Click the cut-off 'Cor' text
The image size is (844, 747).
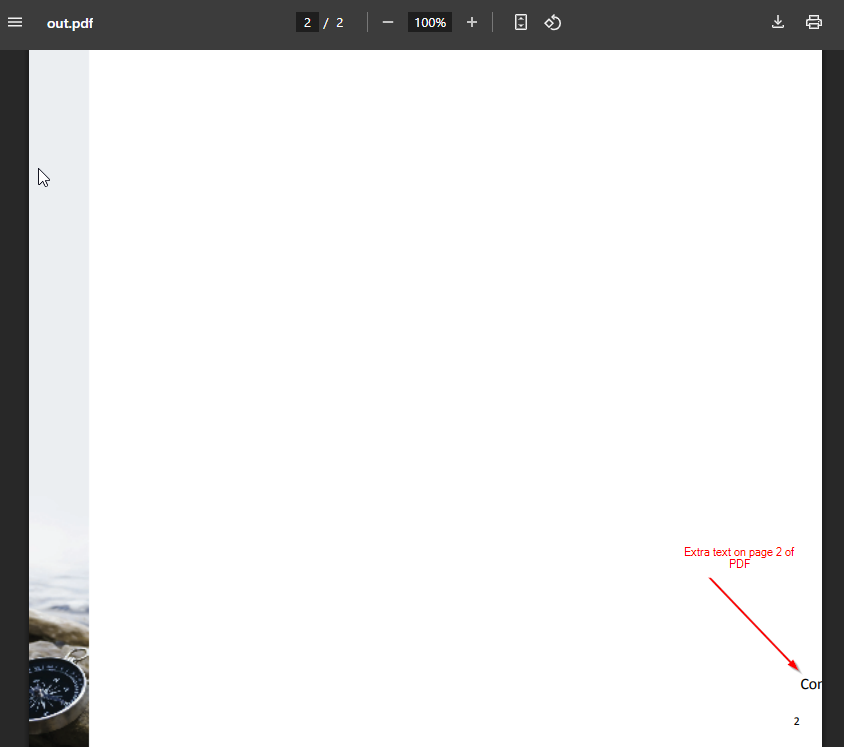click(810, 685)
